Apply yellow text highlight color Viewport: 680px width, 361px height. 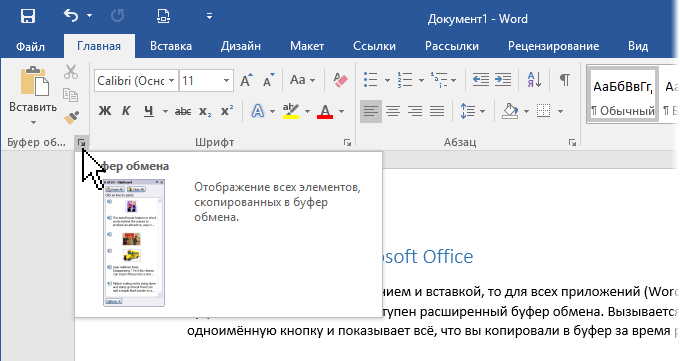point(291,112)
